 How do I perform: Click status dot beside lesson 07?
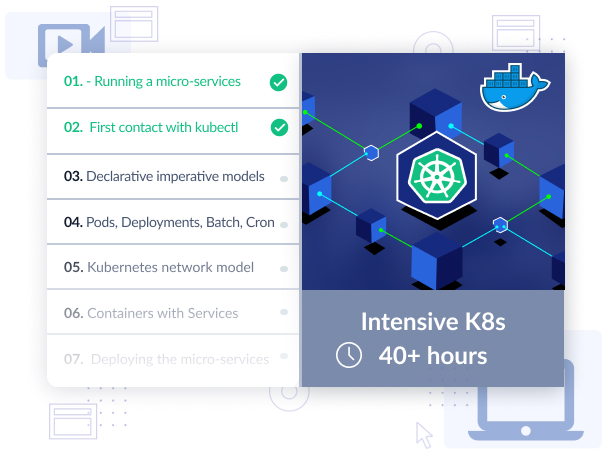coord(284,356)
